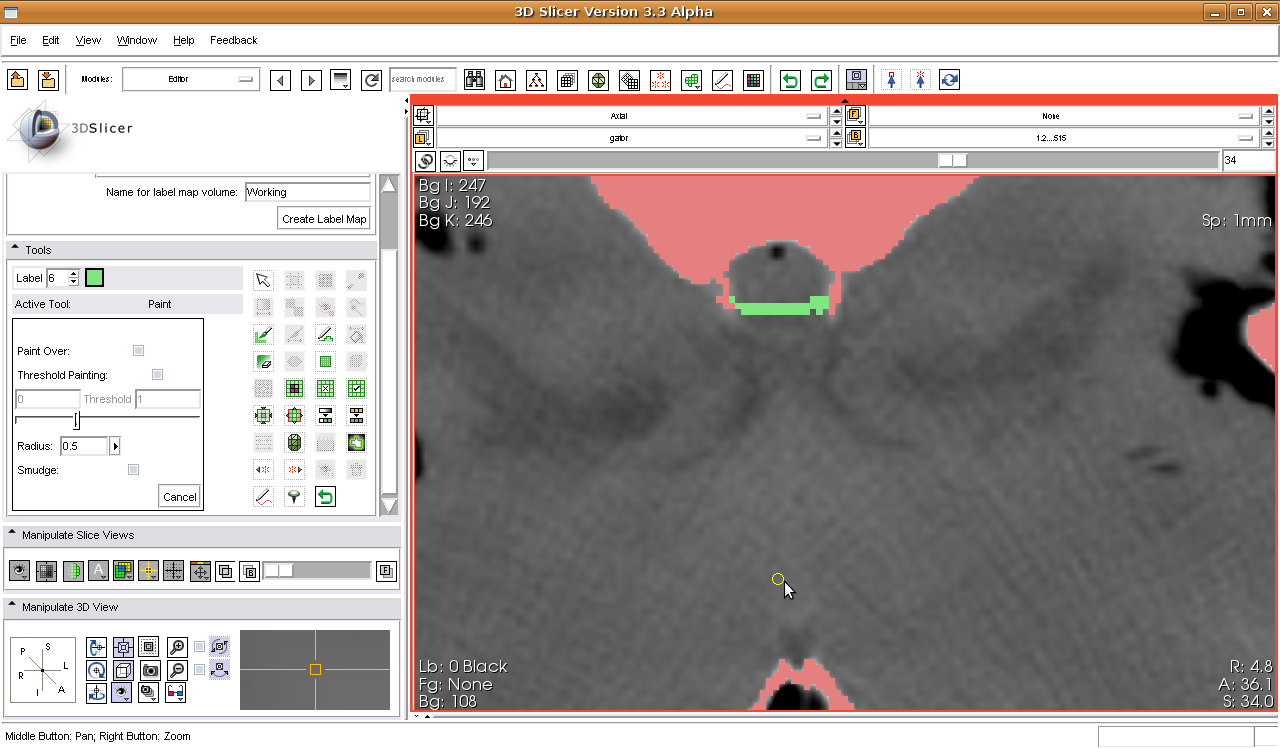Click the camera screenshot icon in 3D View
This screenshot has height=748, width=1280.
tap(150, 670)
